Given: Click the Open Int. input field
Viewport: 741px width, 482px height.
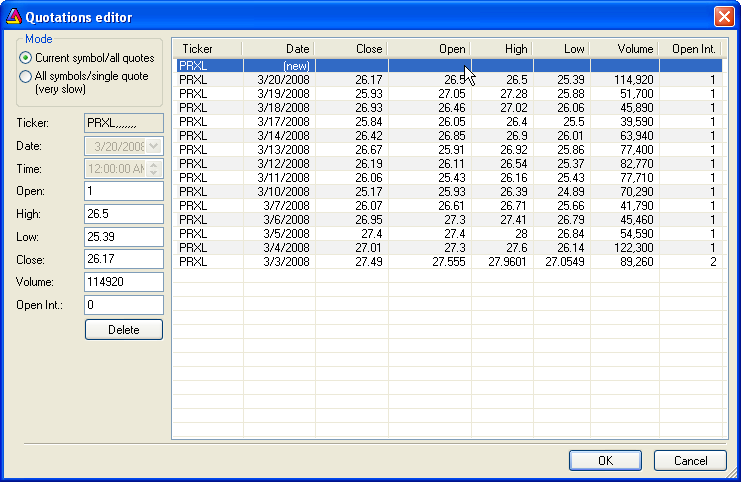Looking at the screenshot, I should pos(123,305).
